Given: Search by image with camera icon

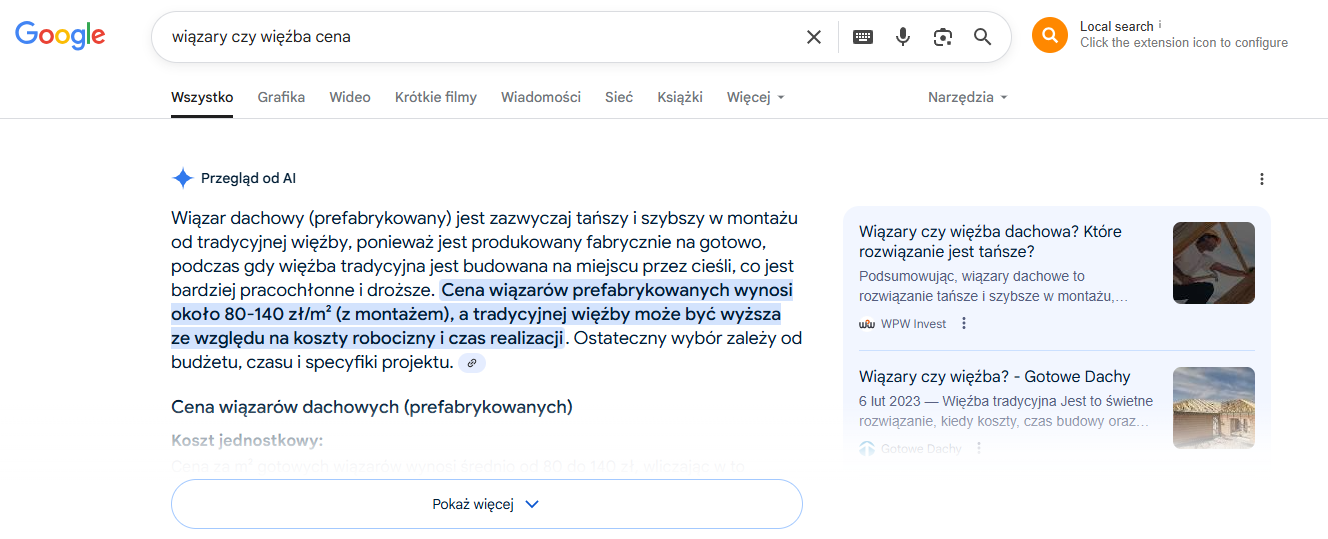Looking at the screenshot, I should 943,37.
